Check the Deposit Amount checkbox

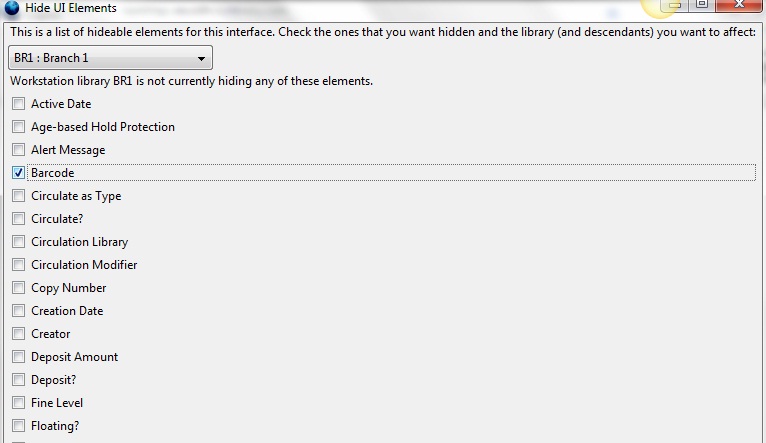pyautogui.click(x=19, y=357)
